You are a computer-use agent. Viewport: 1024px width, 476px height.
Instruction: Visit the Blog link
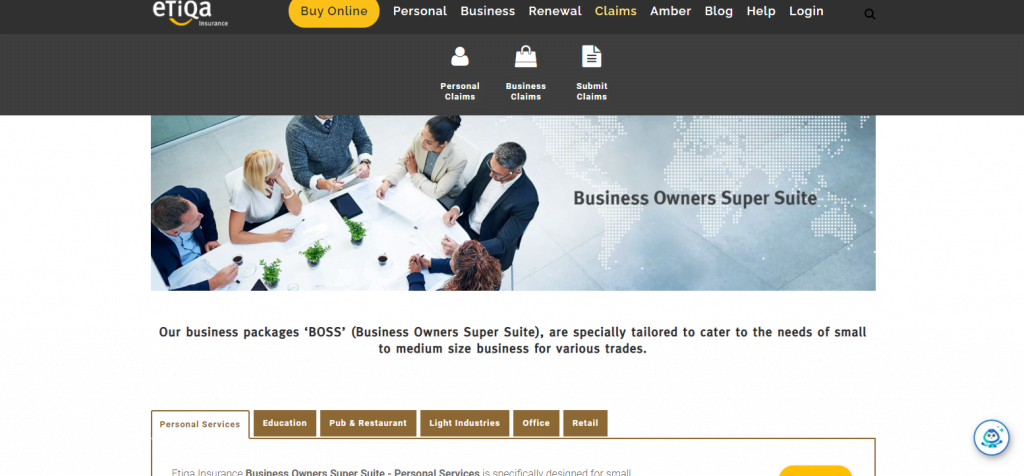[x=718, y=11]
